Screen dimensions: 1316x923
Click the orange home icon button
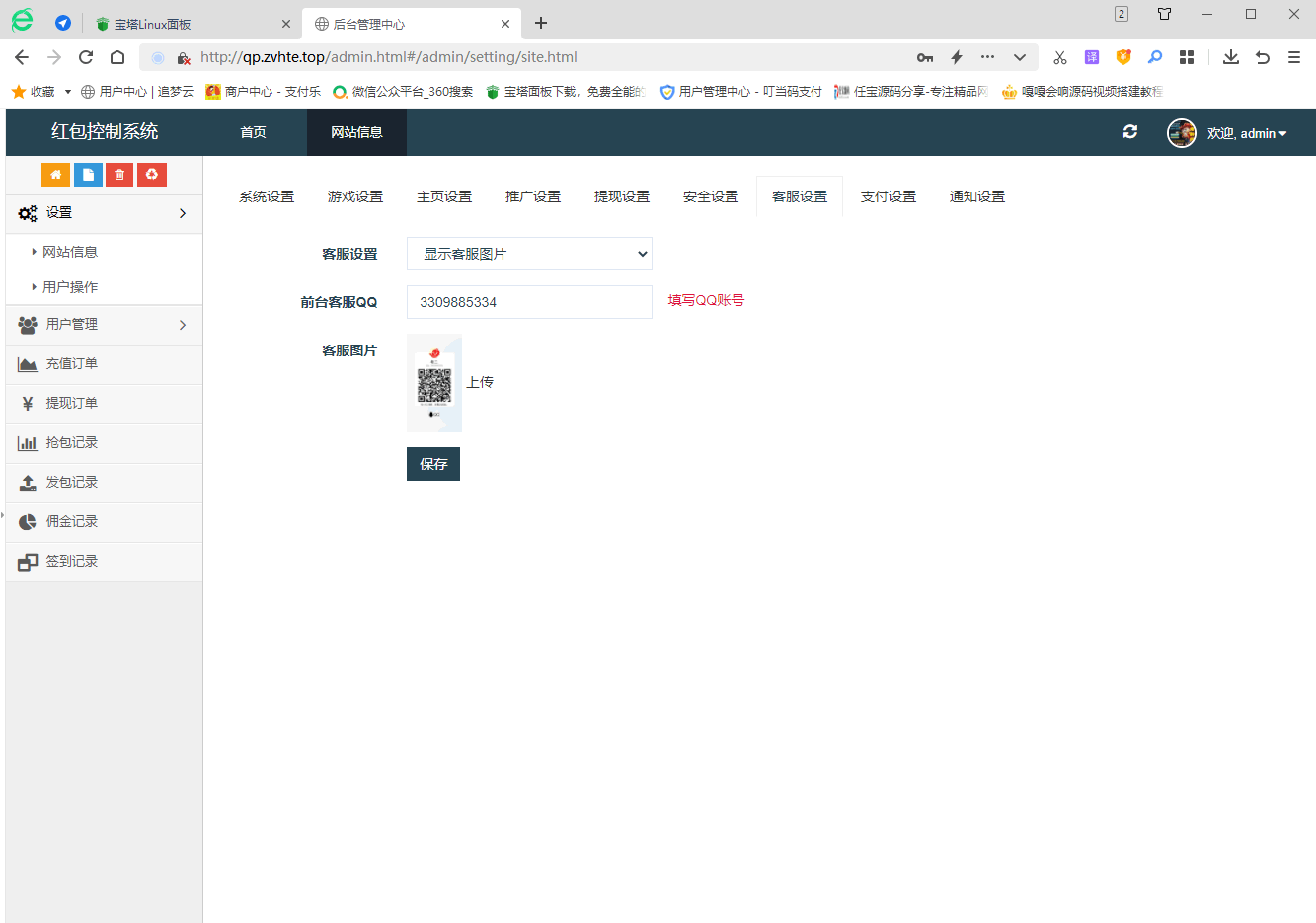[55, 175]
